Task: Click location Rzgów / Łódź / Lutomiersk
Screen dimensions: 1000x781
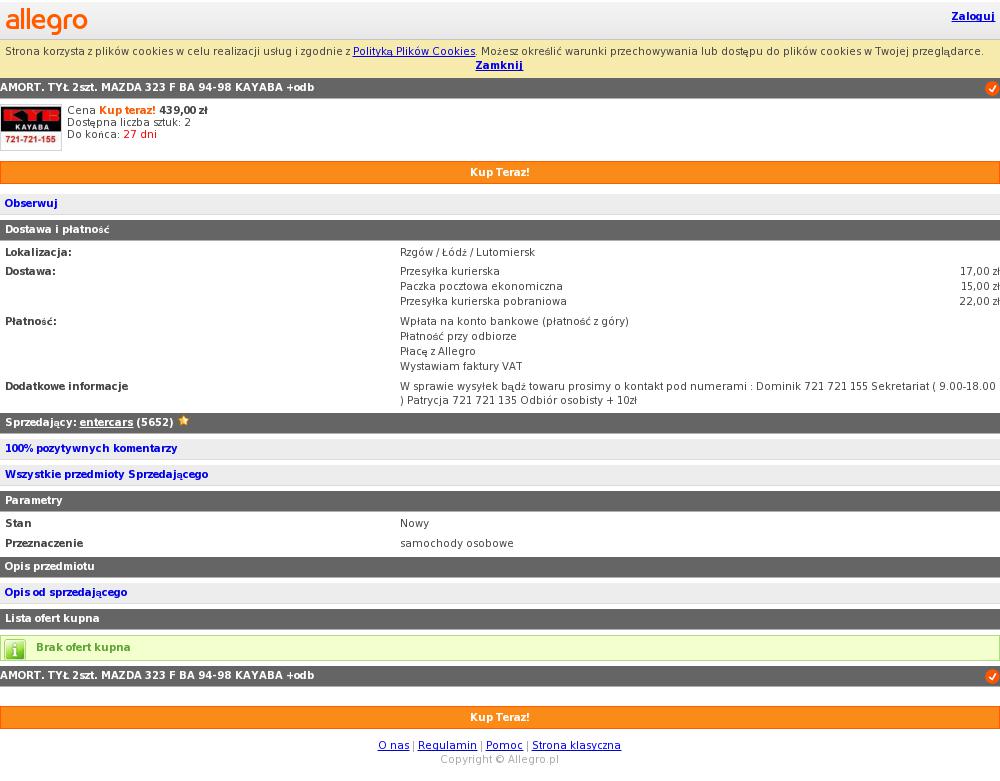Action: (x=467, y=252)
